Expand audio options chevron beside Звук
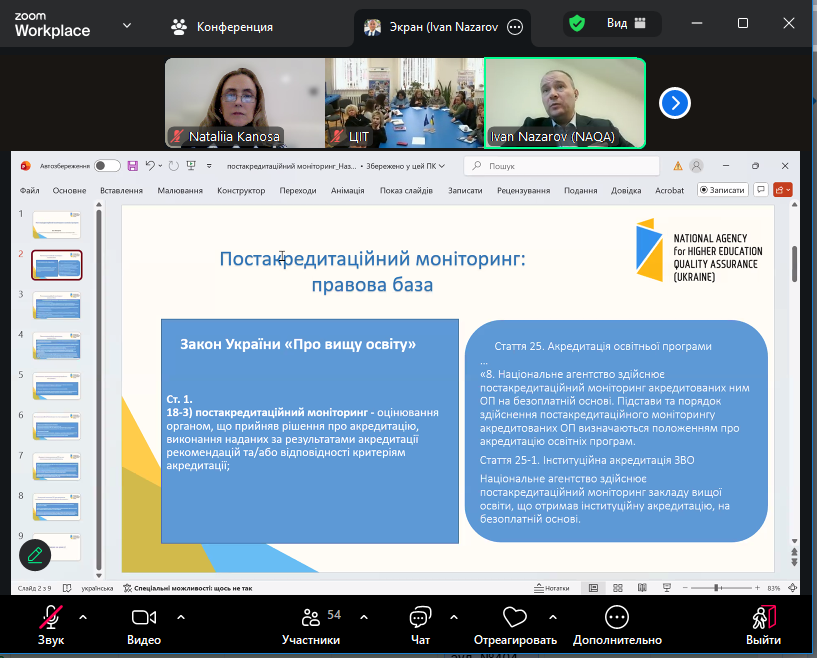The height and width of the screenshot is (658, 817). coord(83,617)
